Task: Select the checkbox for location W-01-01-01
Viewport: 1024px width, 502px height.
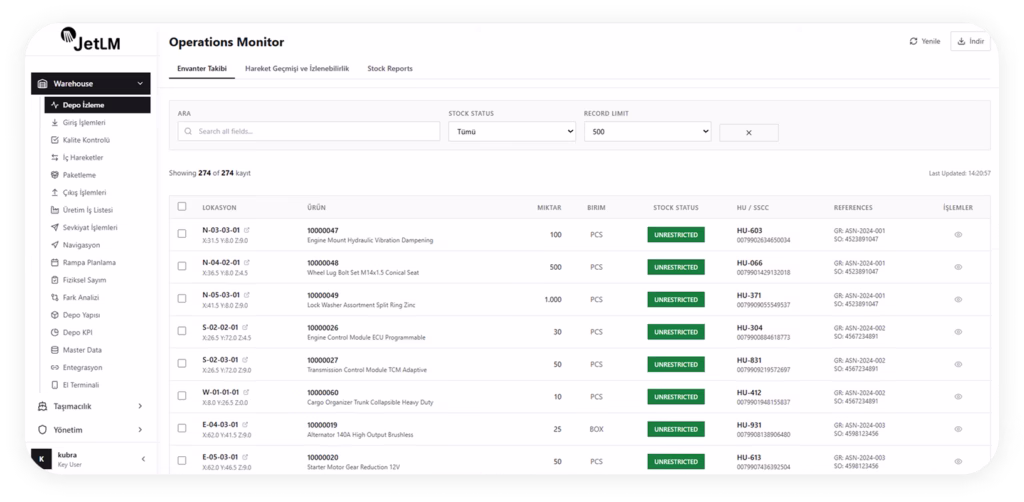Action: [181, 397]
